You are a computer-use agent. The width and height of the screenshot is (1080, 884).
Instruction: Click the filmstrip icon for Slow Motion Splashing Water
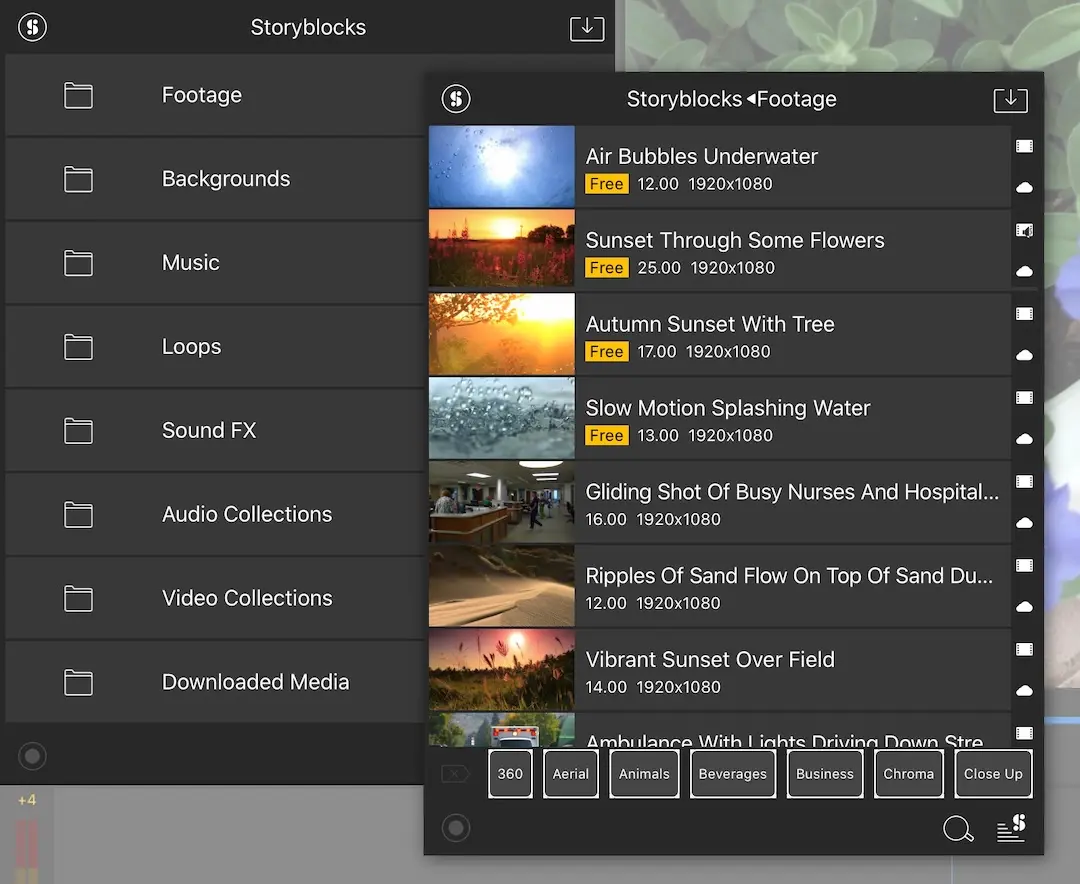coord(1024,398)
